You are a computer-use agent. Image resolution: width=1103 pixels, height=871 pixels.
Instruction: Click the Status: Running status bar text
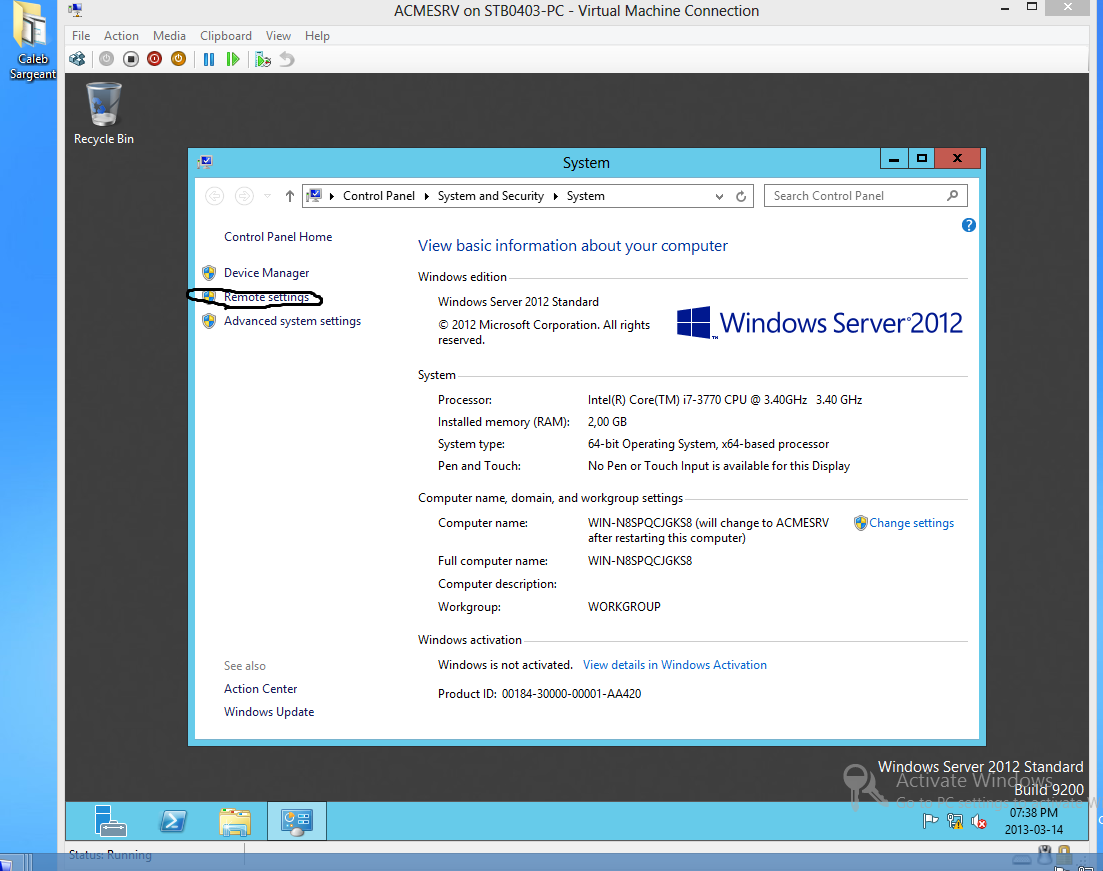110,855
